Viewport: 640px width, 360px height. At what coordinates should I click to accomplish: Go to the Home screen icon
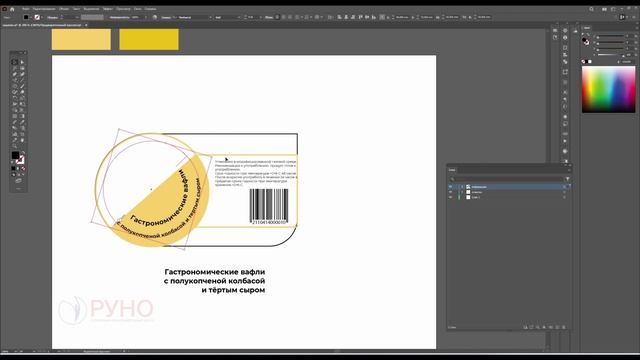tap(12, 9)
